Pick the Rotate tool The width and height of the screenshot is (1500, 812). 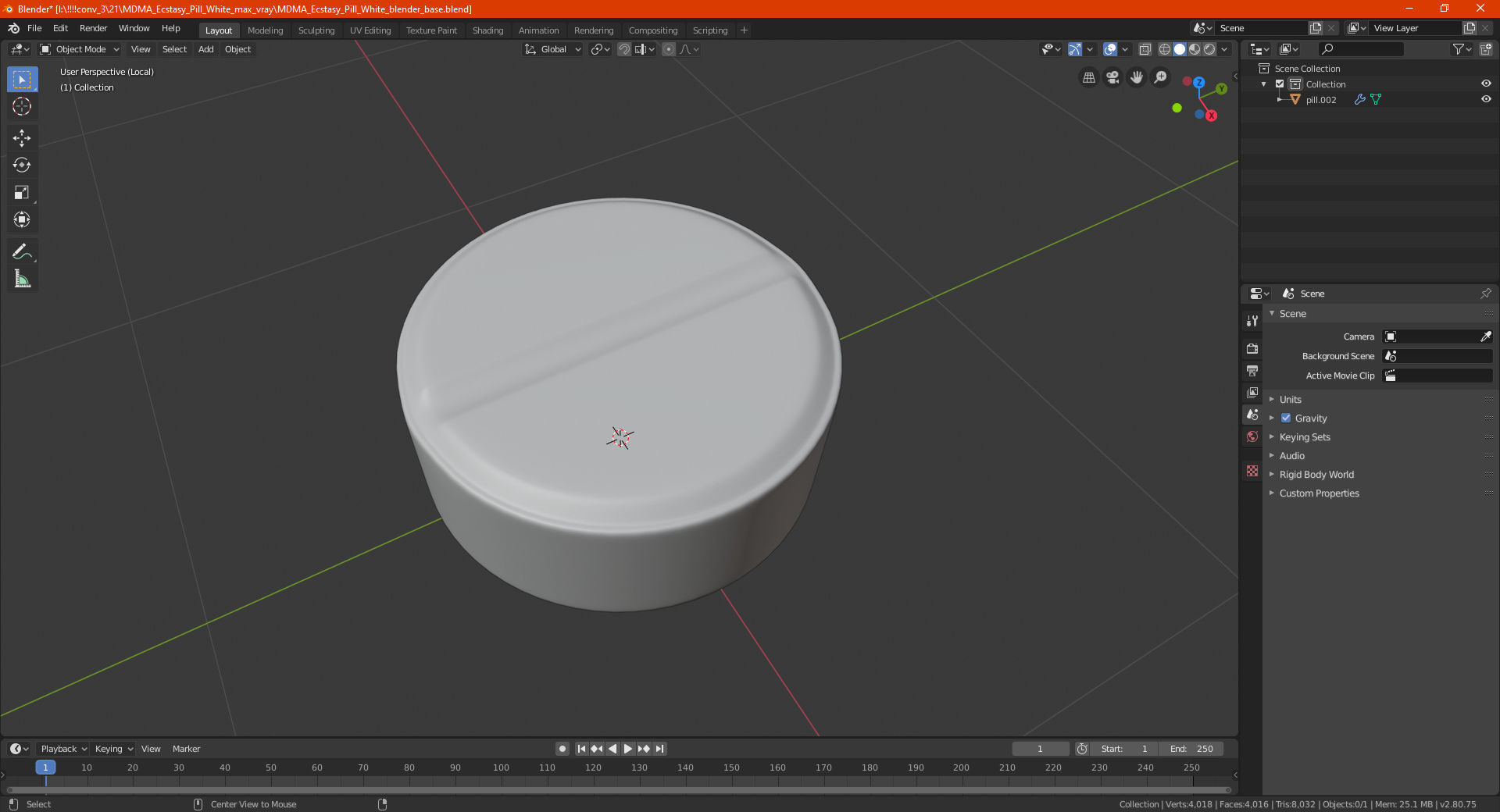pyautogui.click(x=22, y=165)
